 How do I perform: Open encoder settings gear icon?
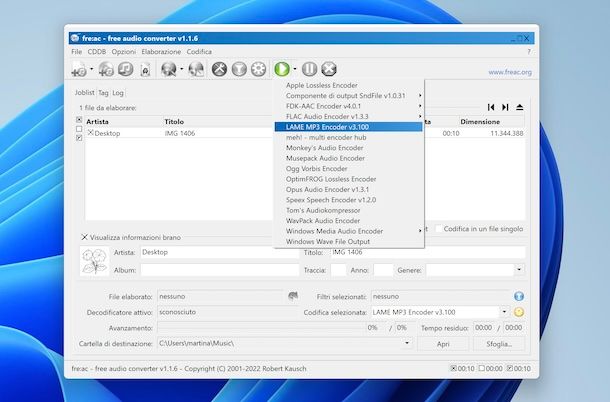[258, 69]
